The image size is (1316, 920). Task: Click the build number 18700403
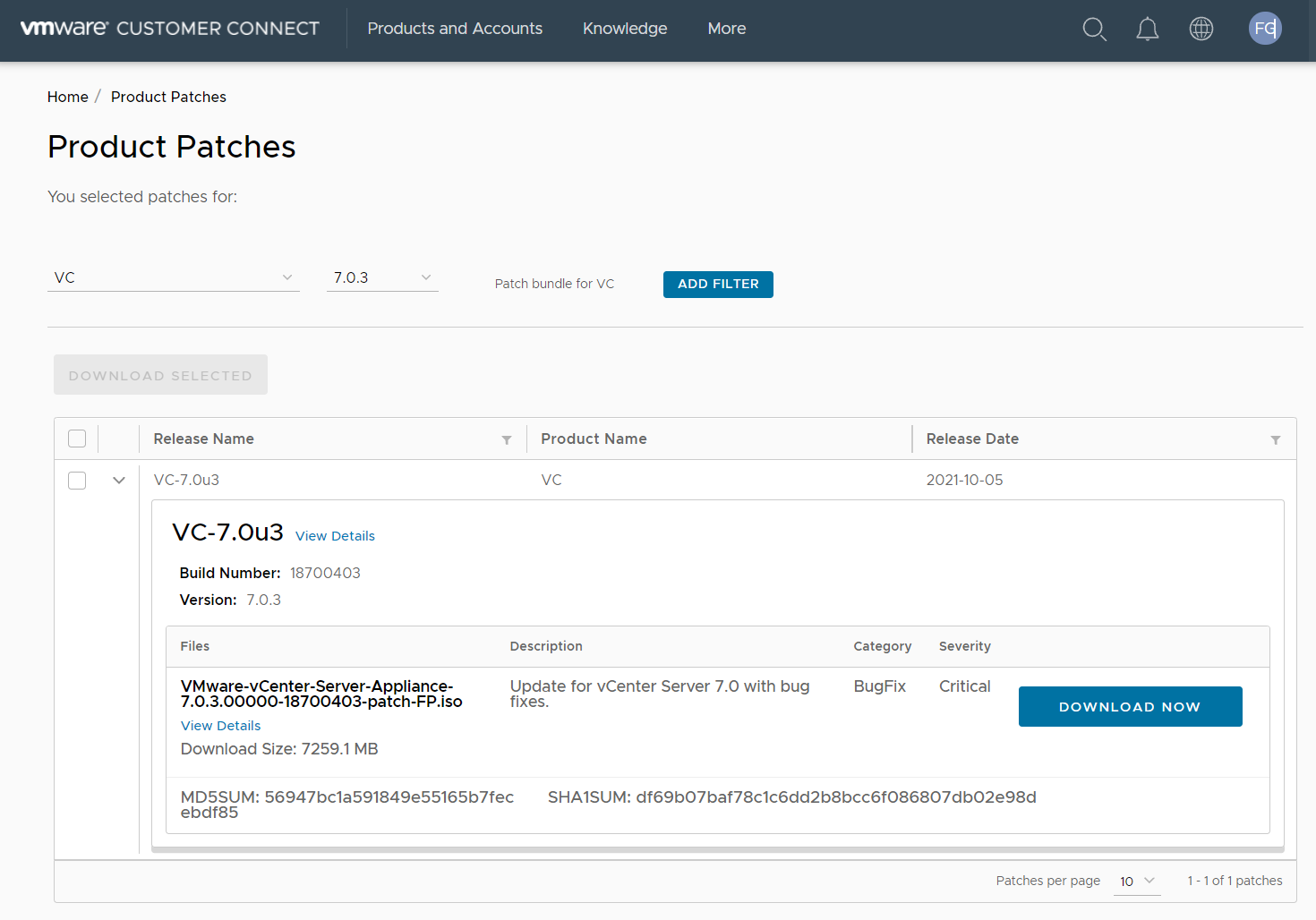coord(325,573)
